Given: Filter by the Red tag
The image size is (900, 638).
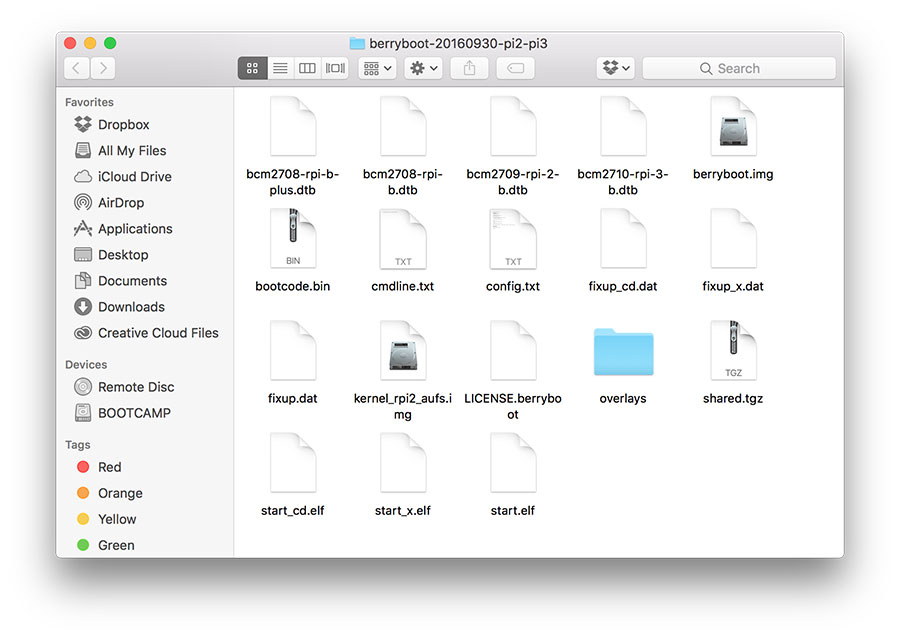Looking at the screenshot, I should pyautogui.click(x=109, y=467).
